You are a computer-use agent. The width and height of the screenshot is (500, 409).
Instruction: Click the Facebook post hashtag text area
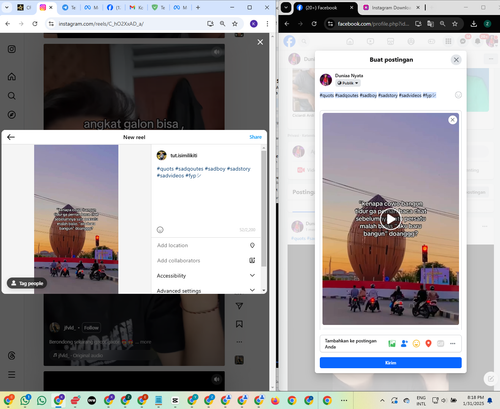tap(378, 95)
